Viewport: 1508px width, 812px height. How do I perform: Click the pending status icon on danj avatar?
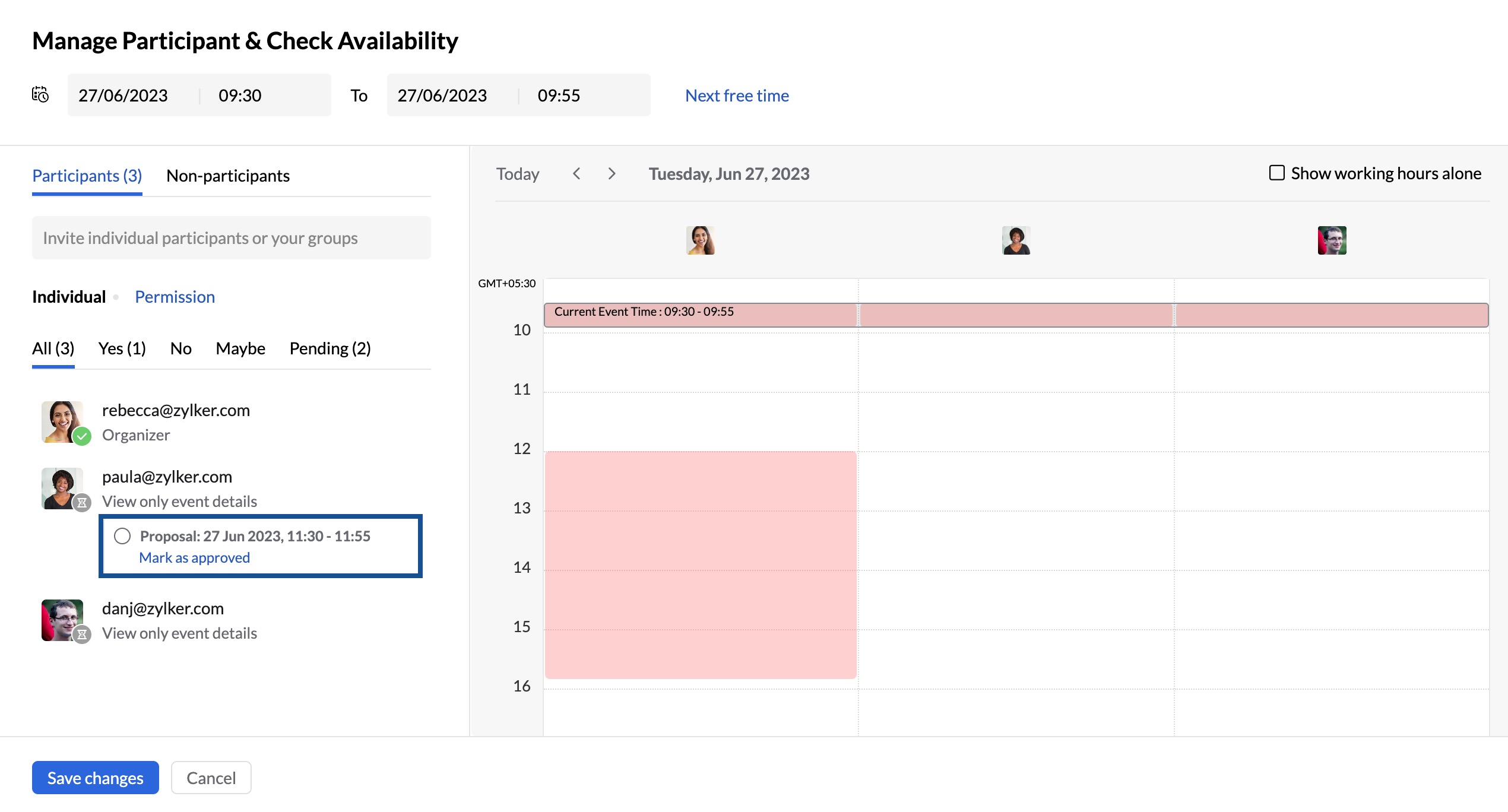[82, 635]
